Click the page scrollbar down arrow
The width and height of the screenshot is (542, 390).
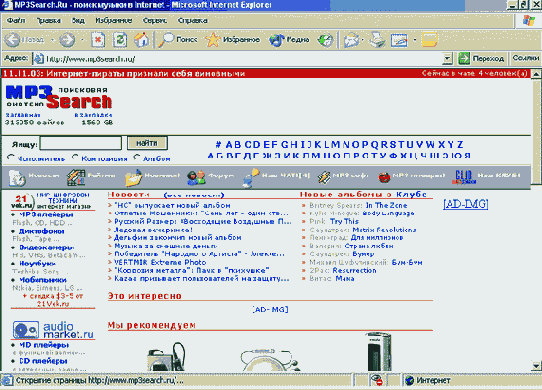tap(536, 366)
